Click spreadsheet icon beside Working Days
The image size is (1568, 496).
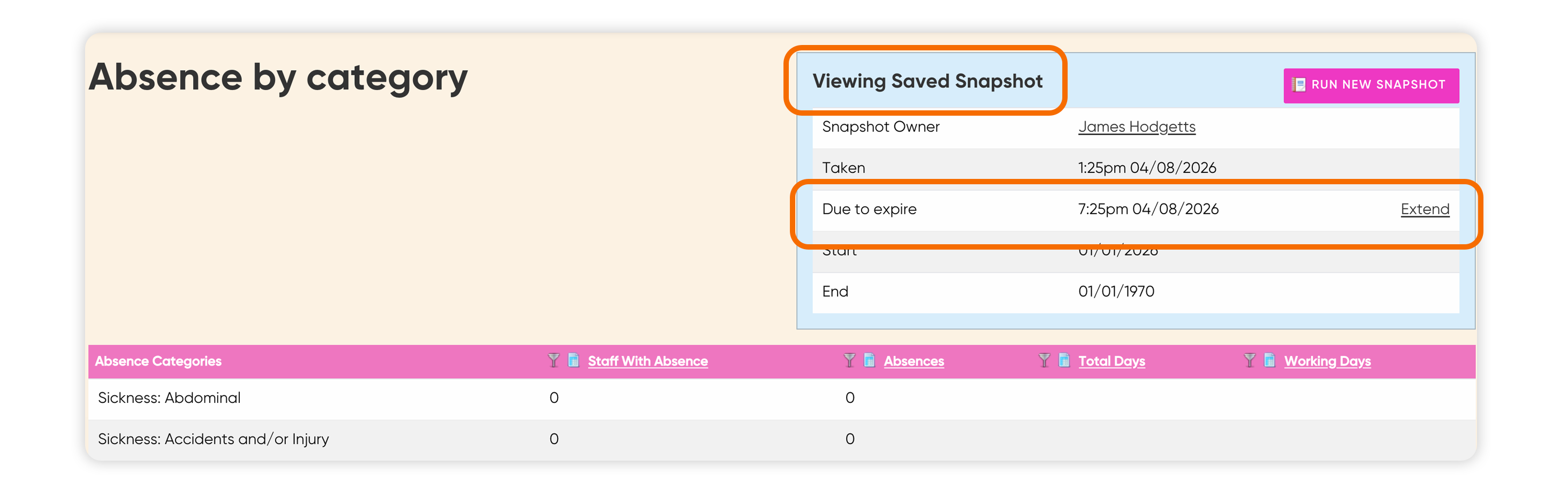tap(1270, 360)
